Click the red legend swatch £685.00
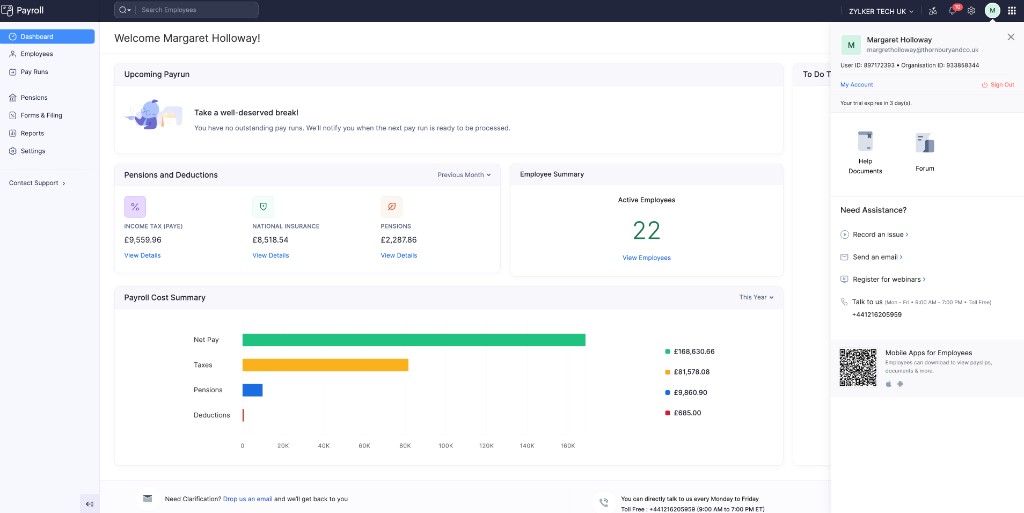1024x513 pixels. [x=667, y=413]
